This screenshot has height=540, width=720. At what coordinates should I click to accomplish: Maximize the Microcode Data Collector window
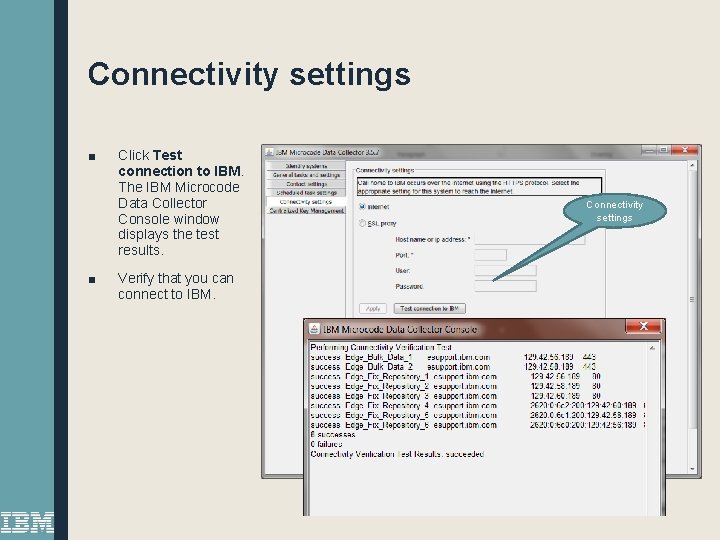pos(664,150)
